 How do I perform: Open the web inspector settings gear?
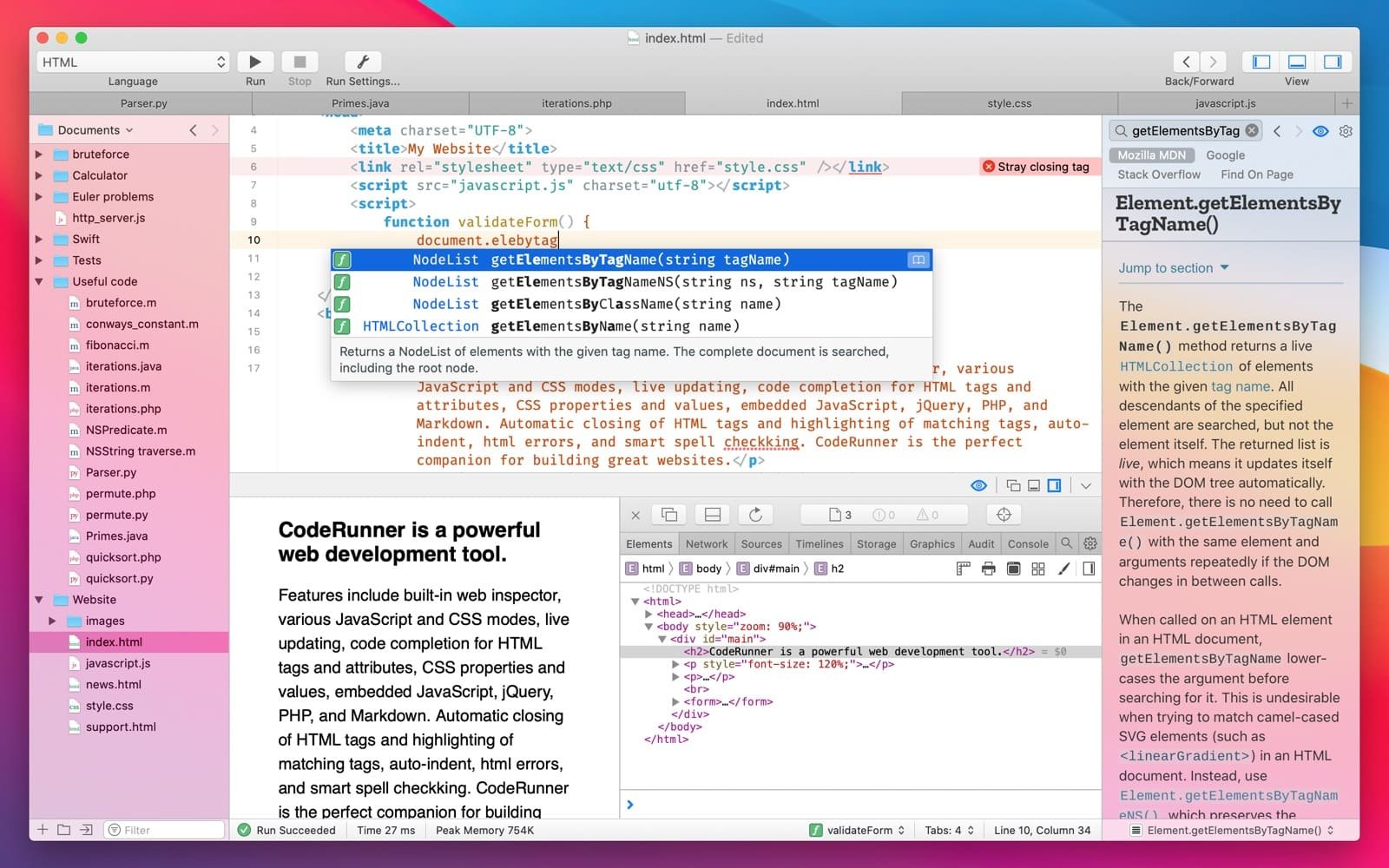click(x=1090, y=543)
